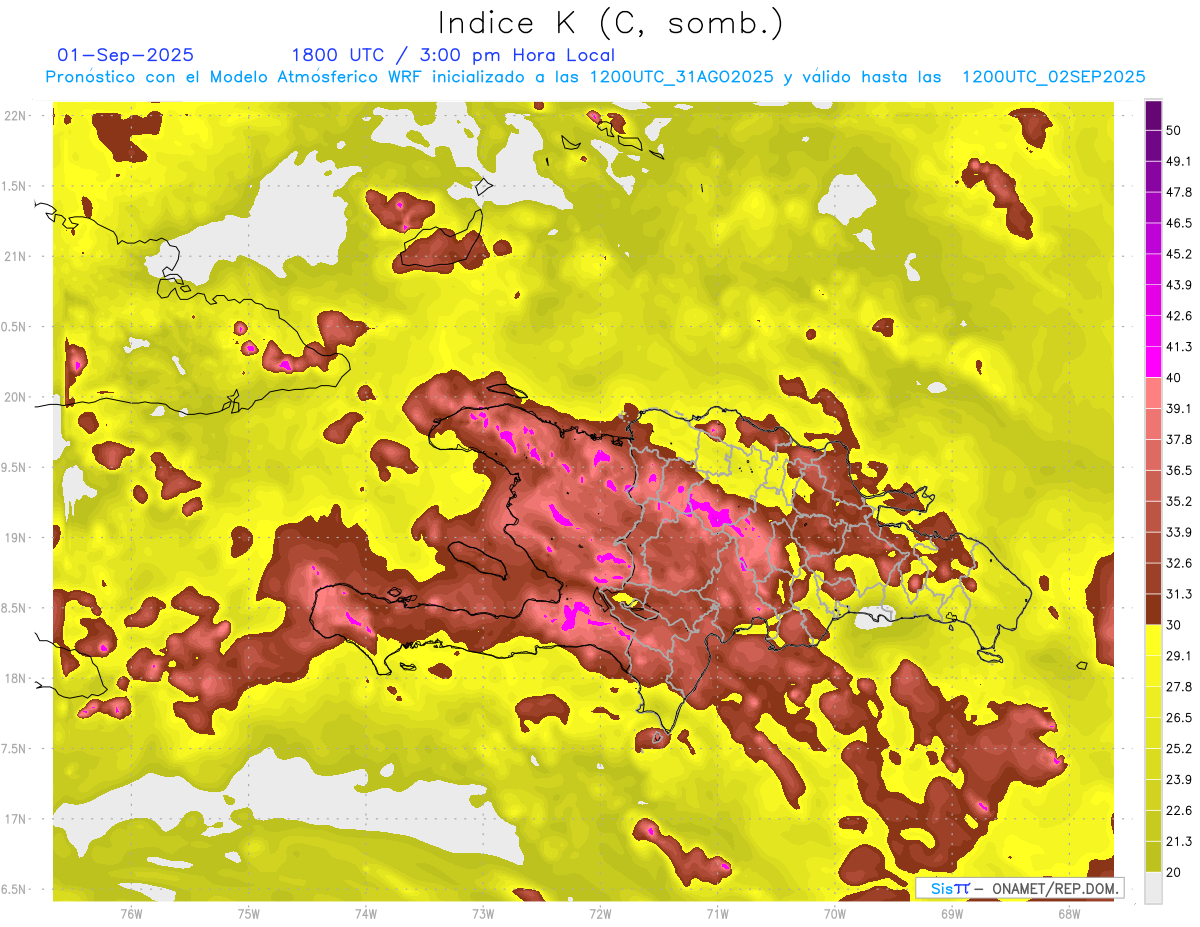Click the "19N" latitude label
Screen dimensions: 1200x927
coord(15,538)
